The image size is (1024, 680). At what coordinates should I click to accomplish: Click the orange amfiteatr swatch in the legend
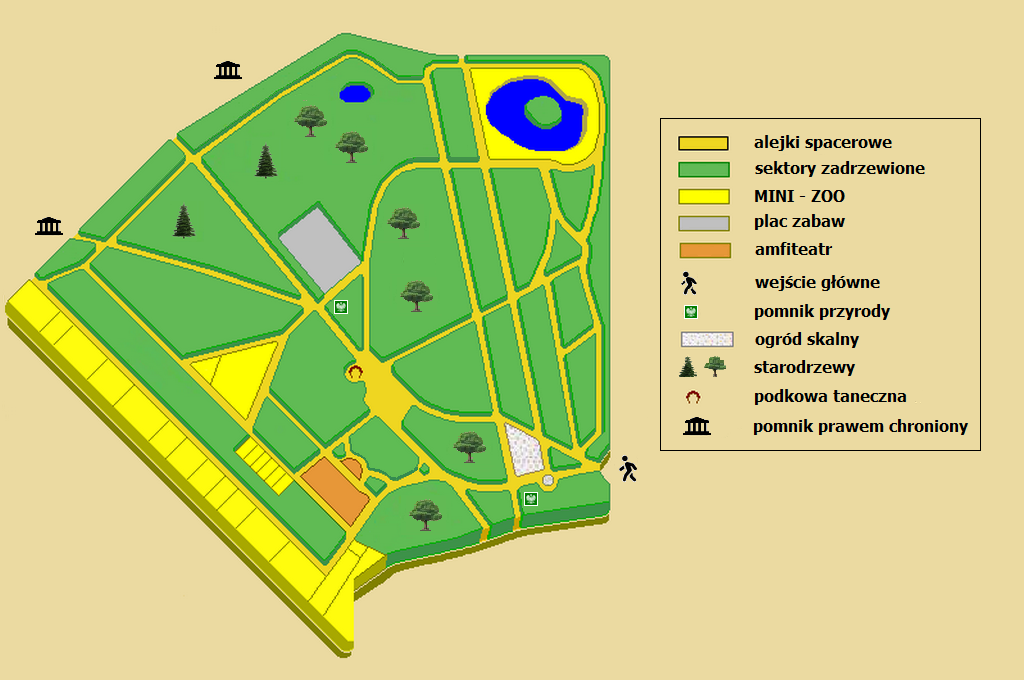coord(704,250)
